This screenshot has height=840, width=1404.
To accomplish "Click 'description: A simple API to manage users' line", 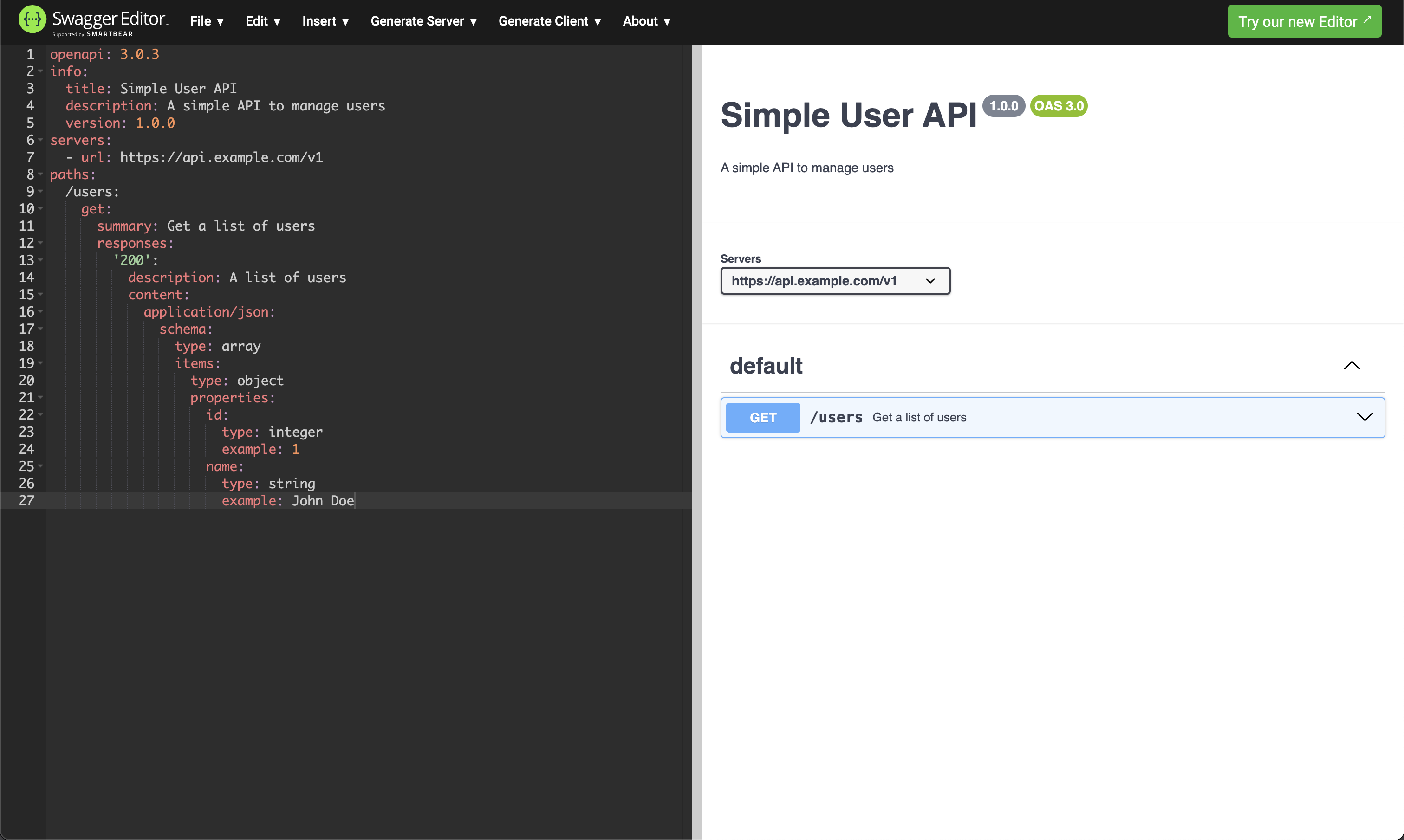I will pos(225,106).
